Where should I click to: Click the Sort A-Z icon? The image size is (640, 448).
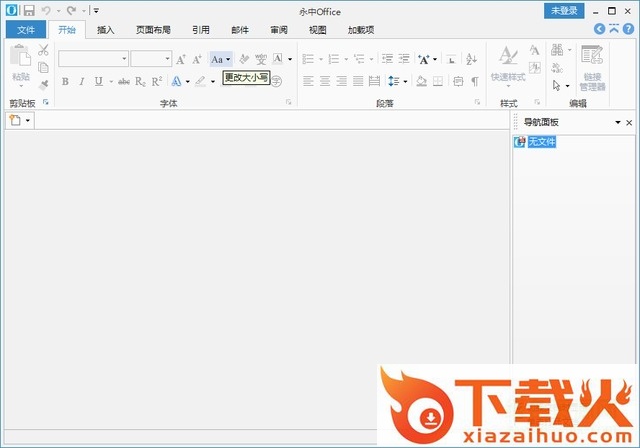tap(471, 59)
